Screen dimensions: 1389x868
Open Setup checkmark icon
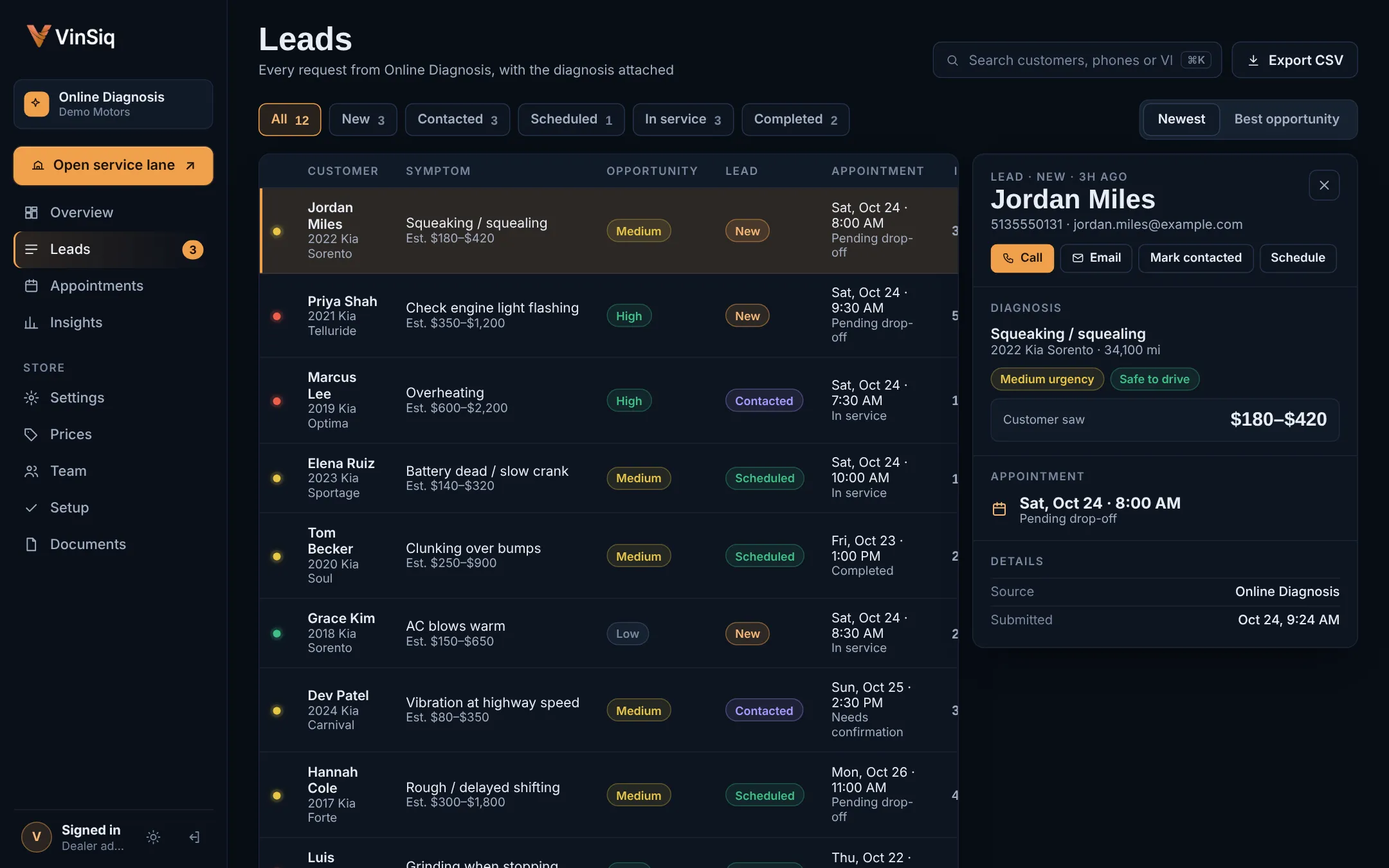pyautogui.click(x=31, y=507)
